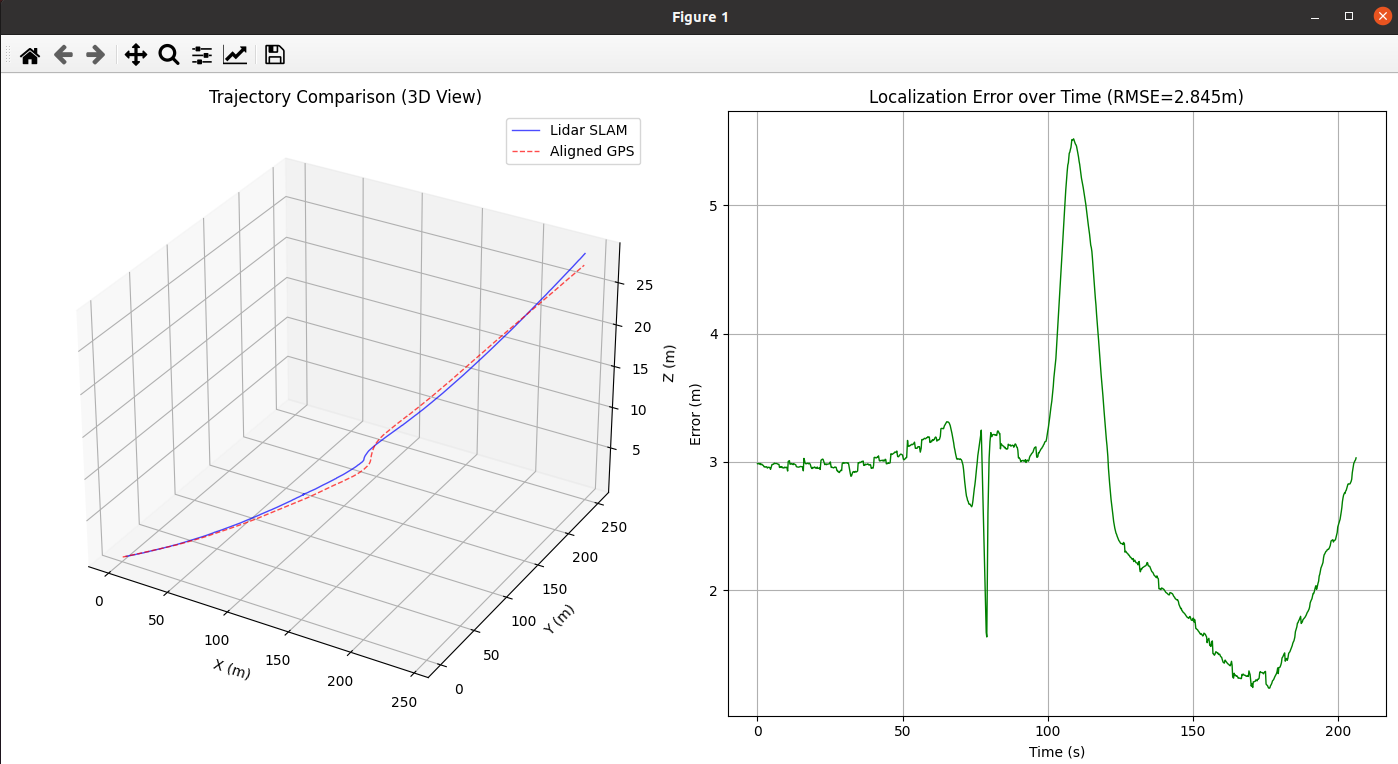The width and height of the screenshot is (1398, 764).
Task: Minimize the Figure 1 window
Action: (x=1315, y=17)
